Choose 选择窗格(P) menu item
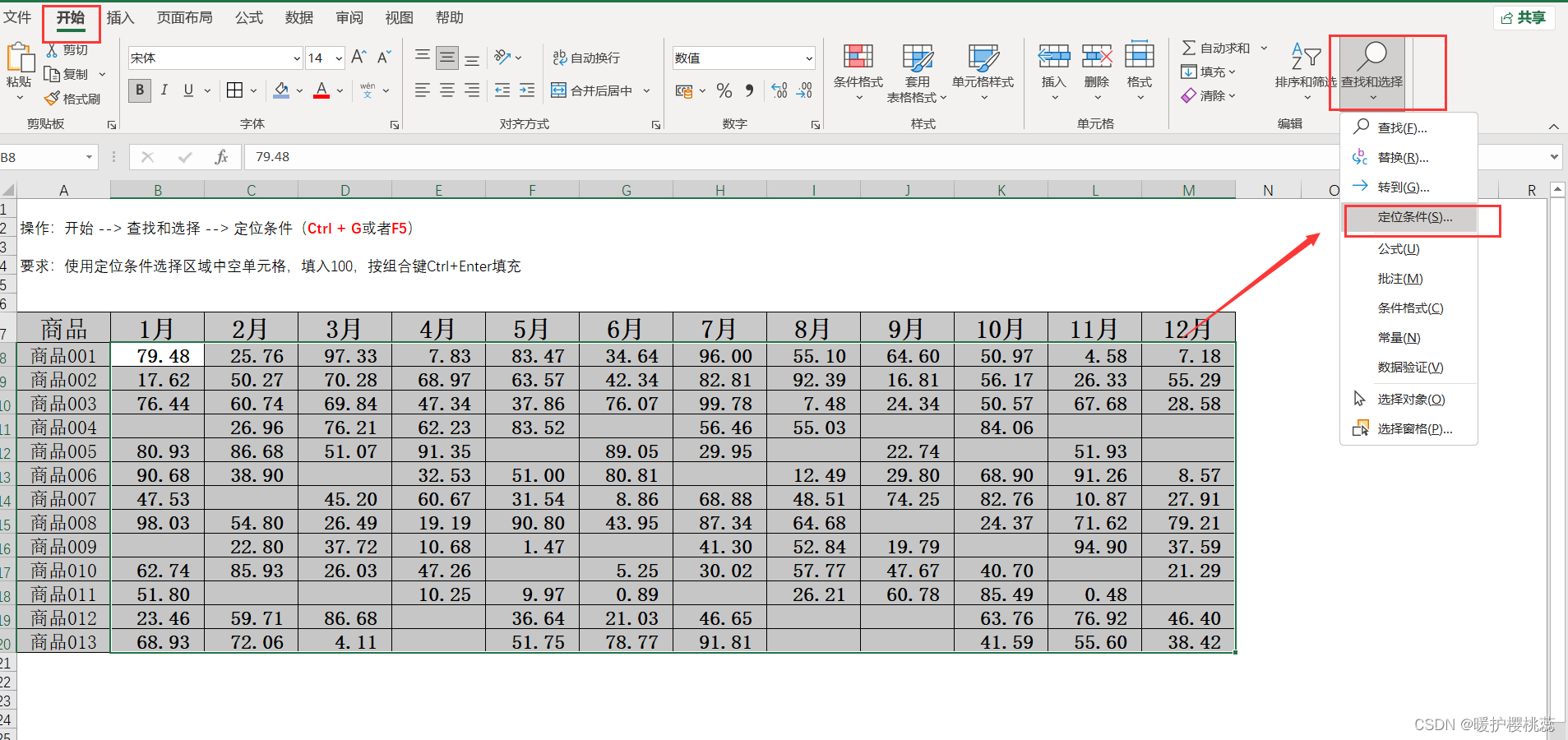 click(1409, 429)
